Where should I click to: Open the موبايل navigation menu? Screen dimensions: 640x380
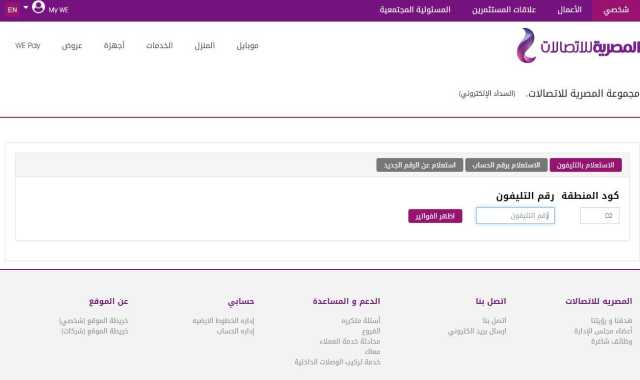tap(247, 46)
